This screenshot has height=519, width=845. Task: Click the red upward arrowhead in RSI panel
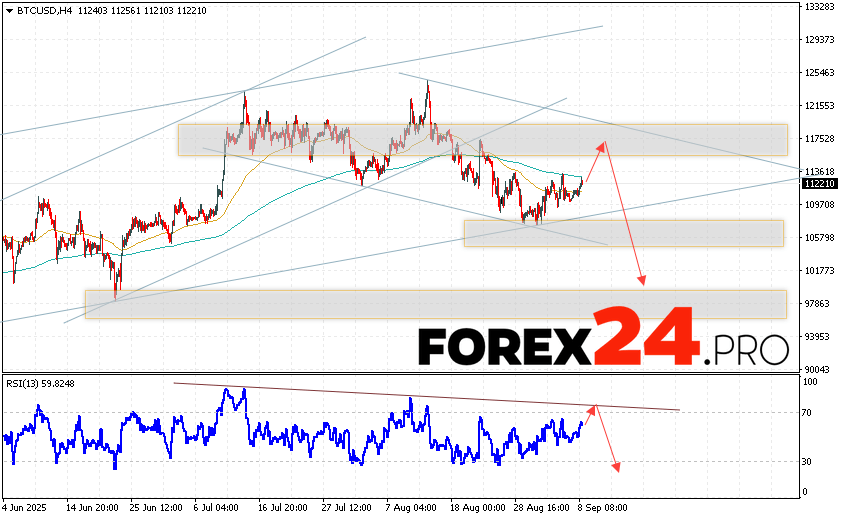point(595,408)
